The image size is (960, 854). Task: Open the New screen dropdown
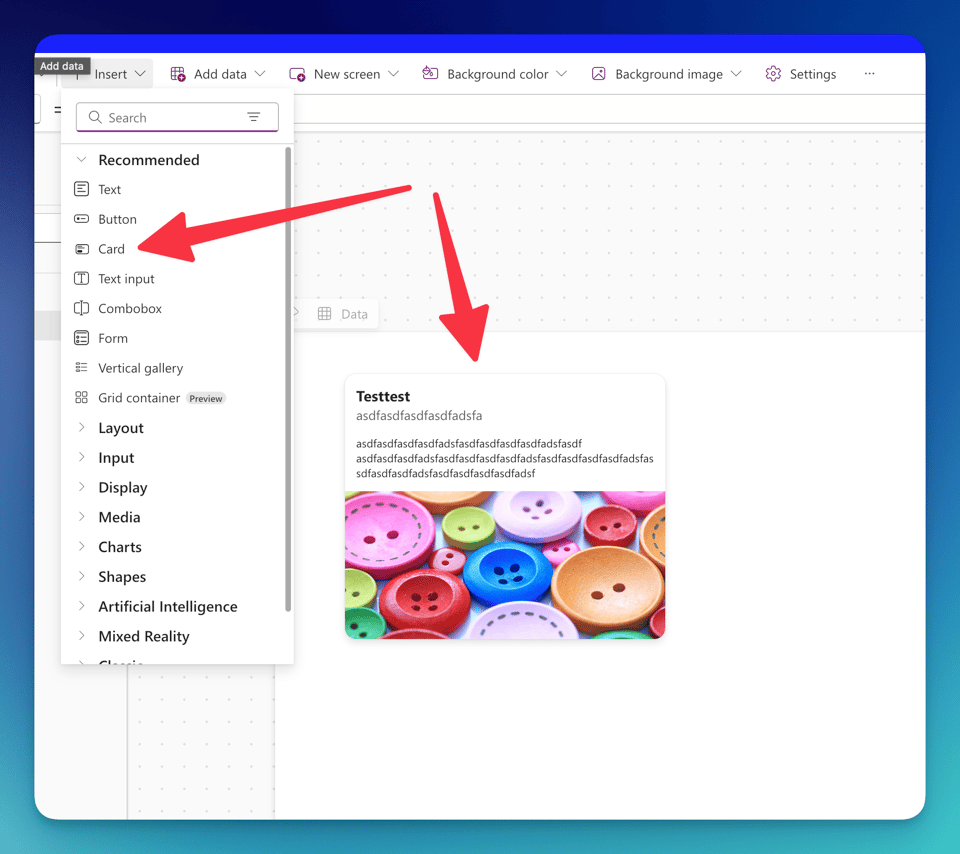click(x=344, y=74)
